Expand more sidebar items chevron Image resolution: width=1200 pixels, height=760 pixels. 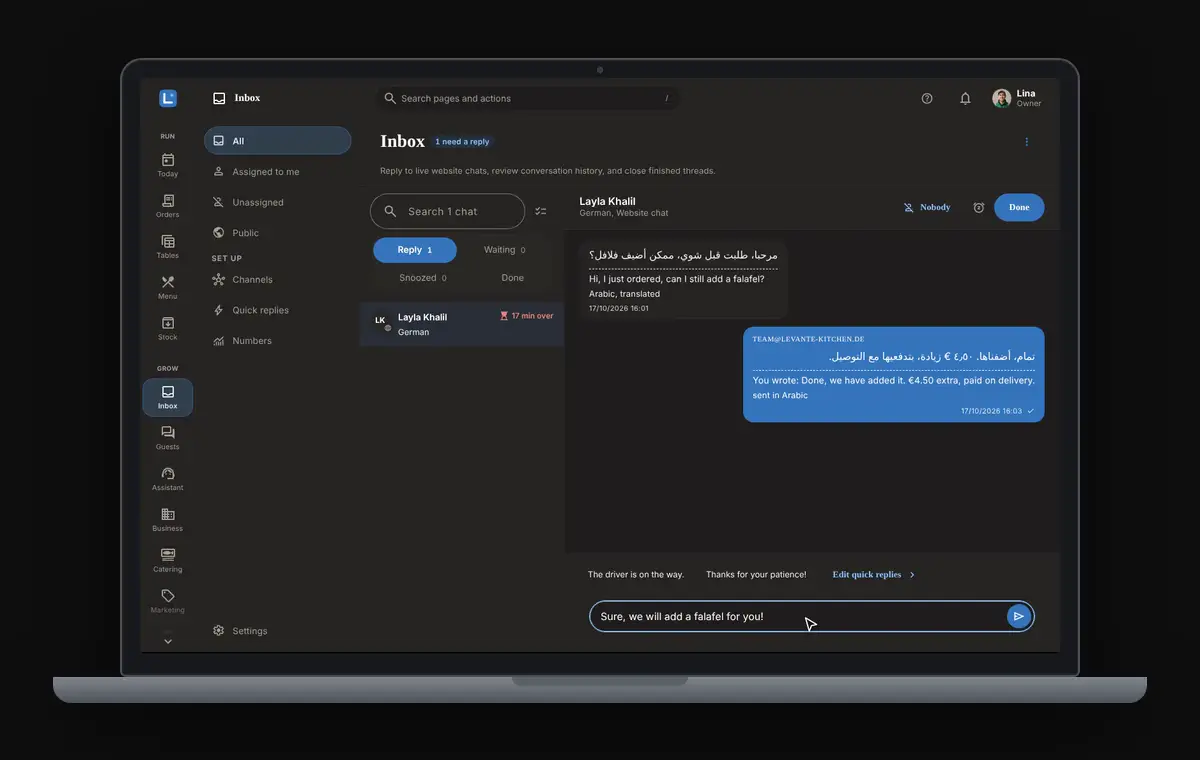click(x=167, y=641)
